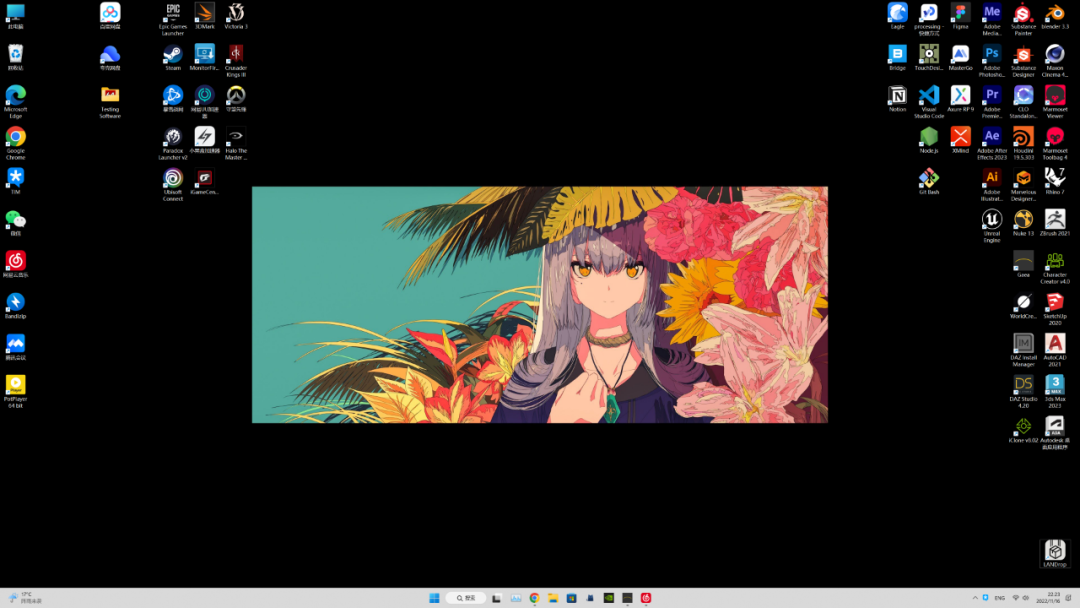Select the Recycle Bin icon
1080x608 pixels.
click(16, 58)
